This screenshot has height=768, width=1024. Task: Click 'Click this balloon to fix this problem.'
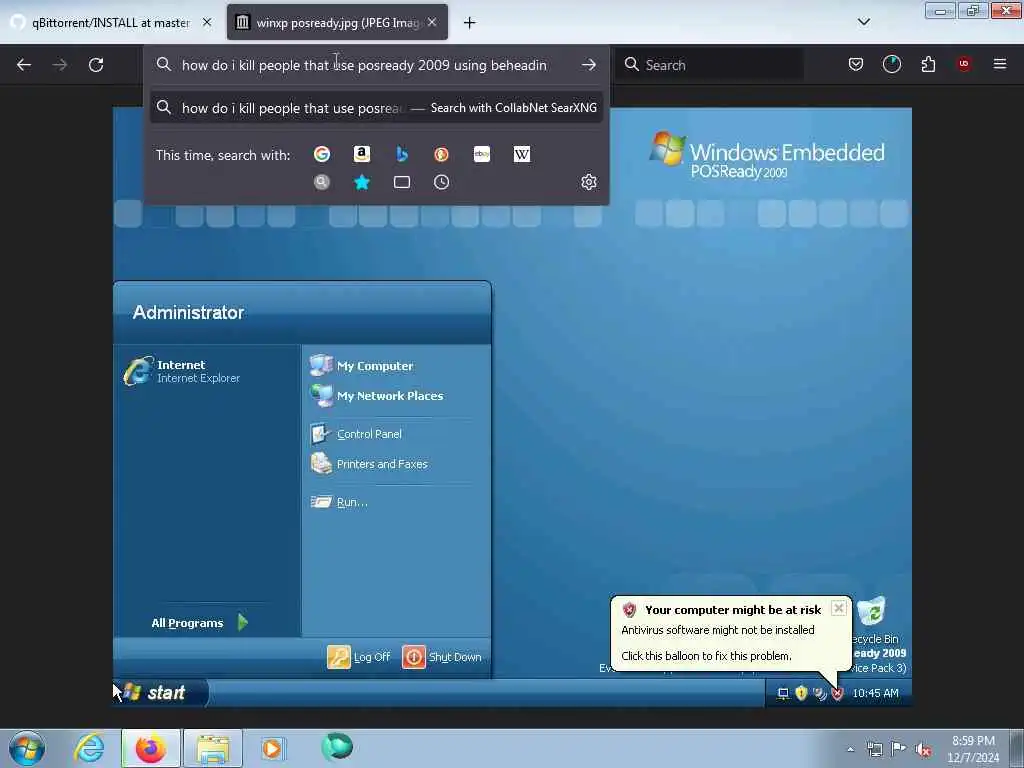click(706, 656)
